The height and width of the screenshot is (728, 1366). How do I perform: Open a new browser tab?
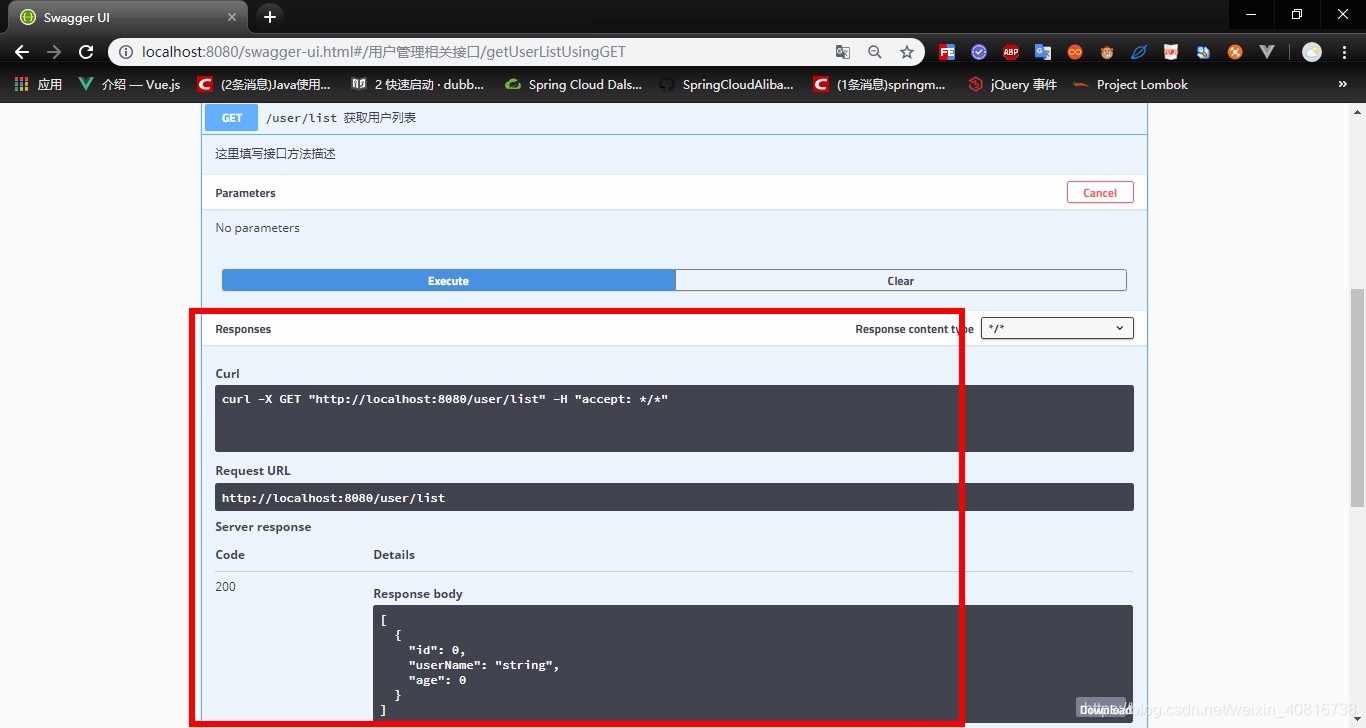[x=269, y=17]
